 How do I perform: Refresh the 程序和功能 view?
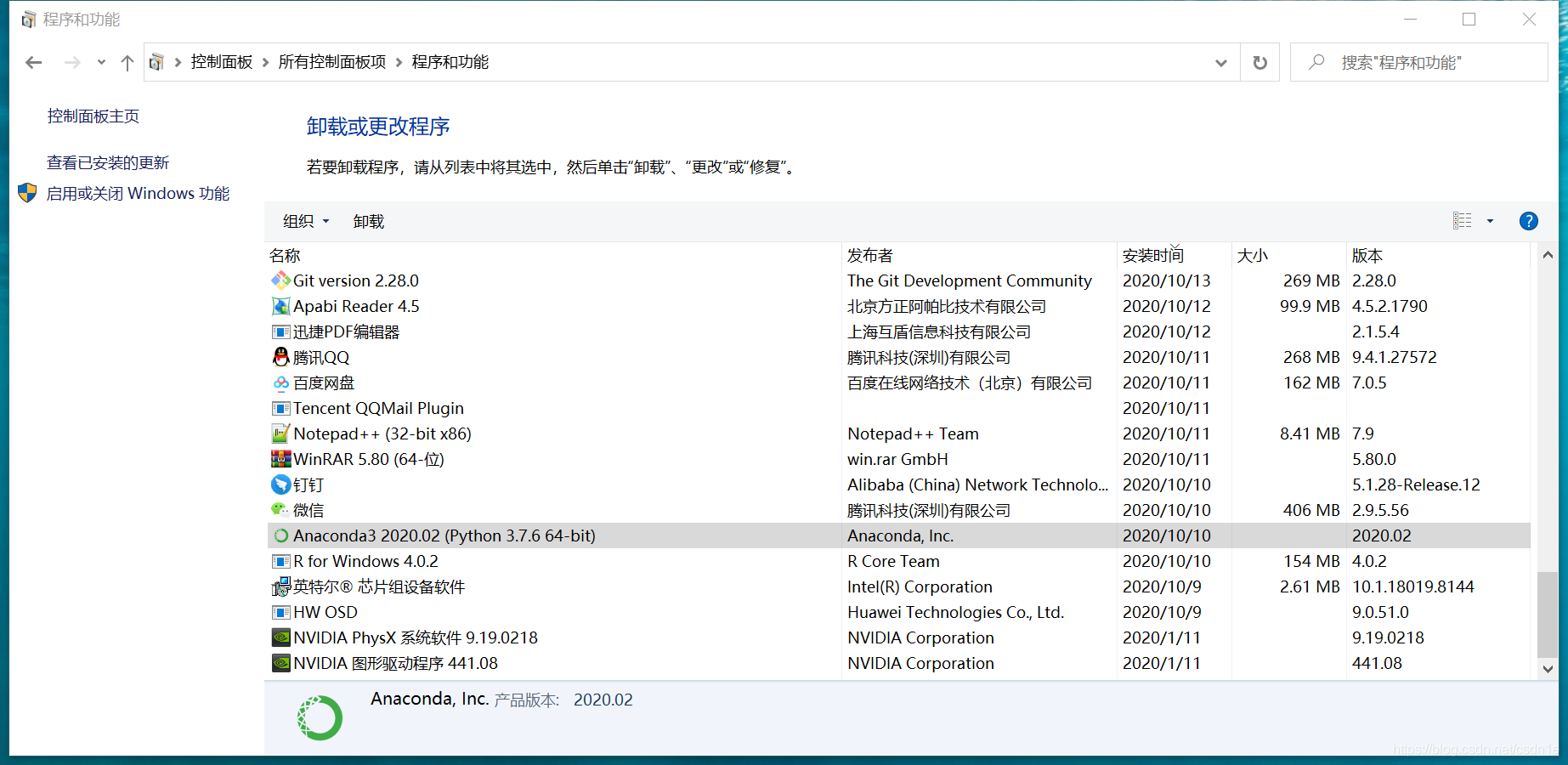[1259, 63]
